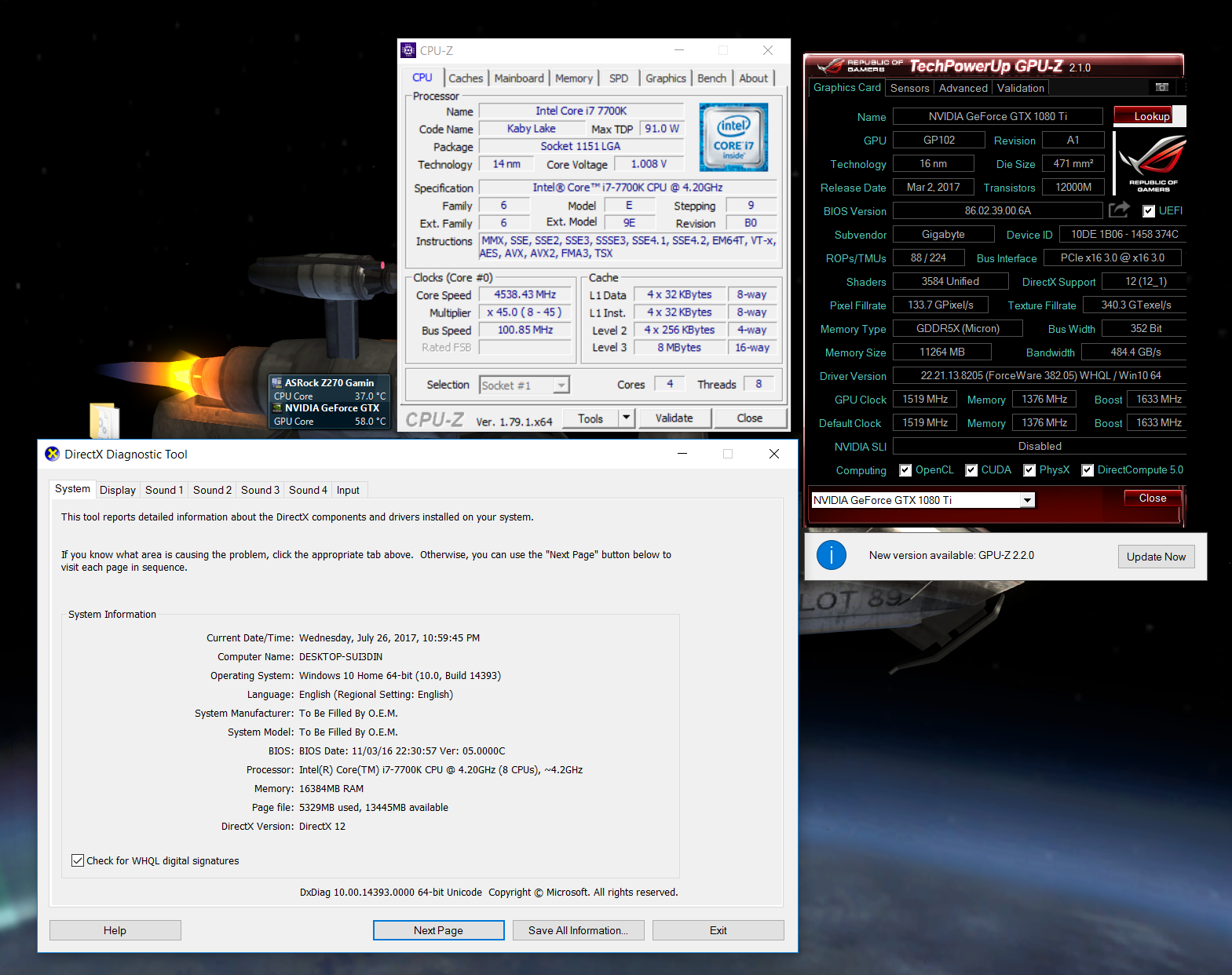Open the Tools dropdown arrow in CPU-Z
The image size is (1232, 975).
(x=627, y=418)
